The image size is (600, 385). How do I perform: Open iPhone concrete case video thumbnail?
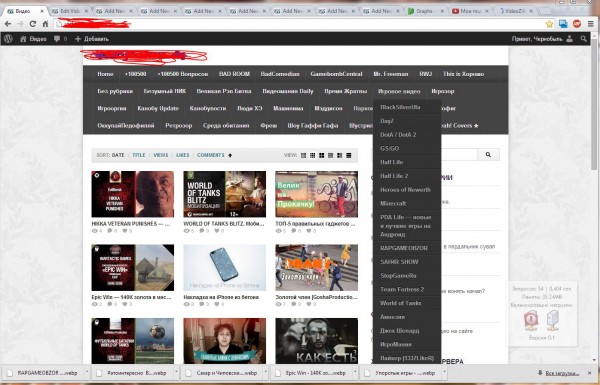(225, 268)
